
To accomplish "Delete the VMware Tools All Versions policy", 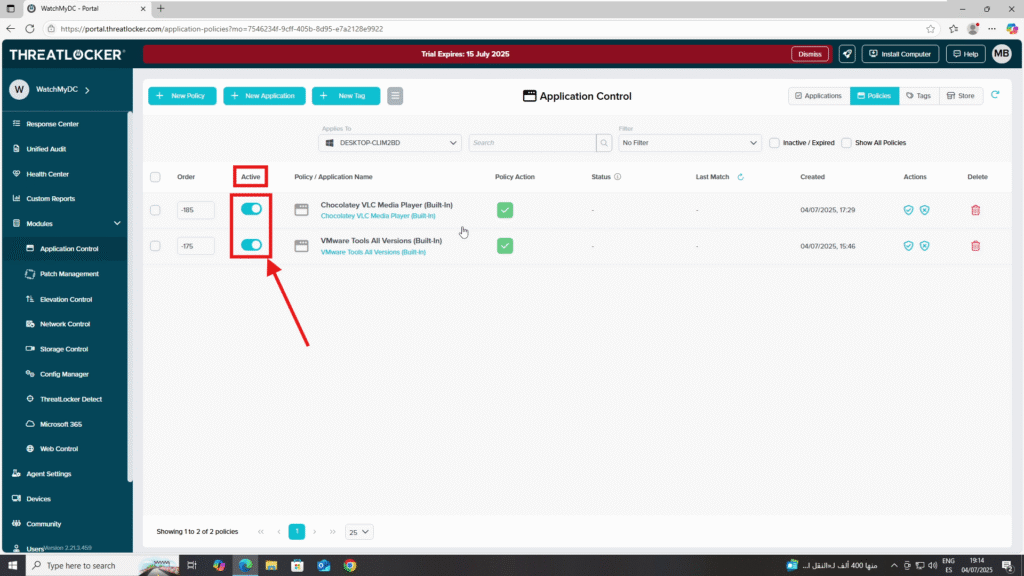I will [x=976, y=246].
